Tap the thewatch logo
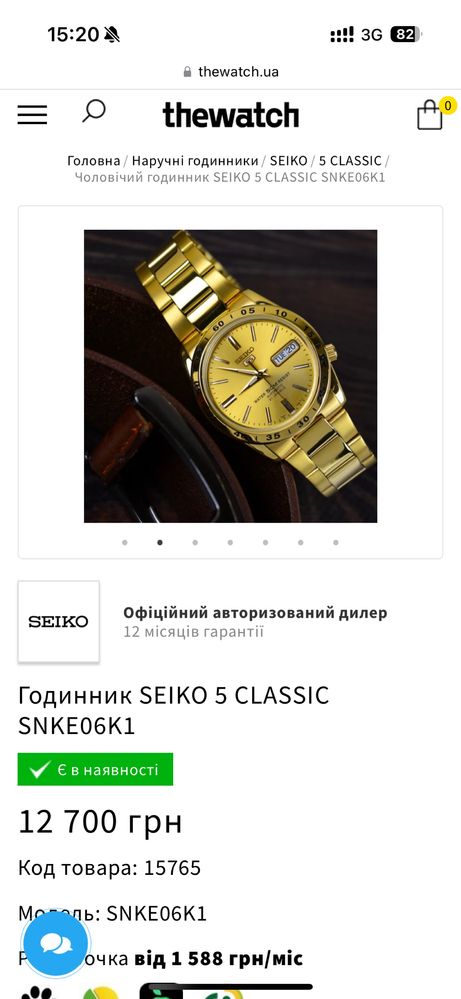The image size is (461, 999). pyautogui.click(x=230, y=115)
